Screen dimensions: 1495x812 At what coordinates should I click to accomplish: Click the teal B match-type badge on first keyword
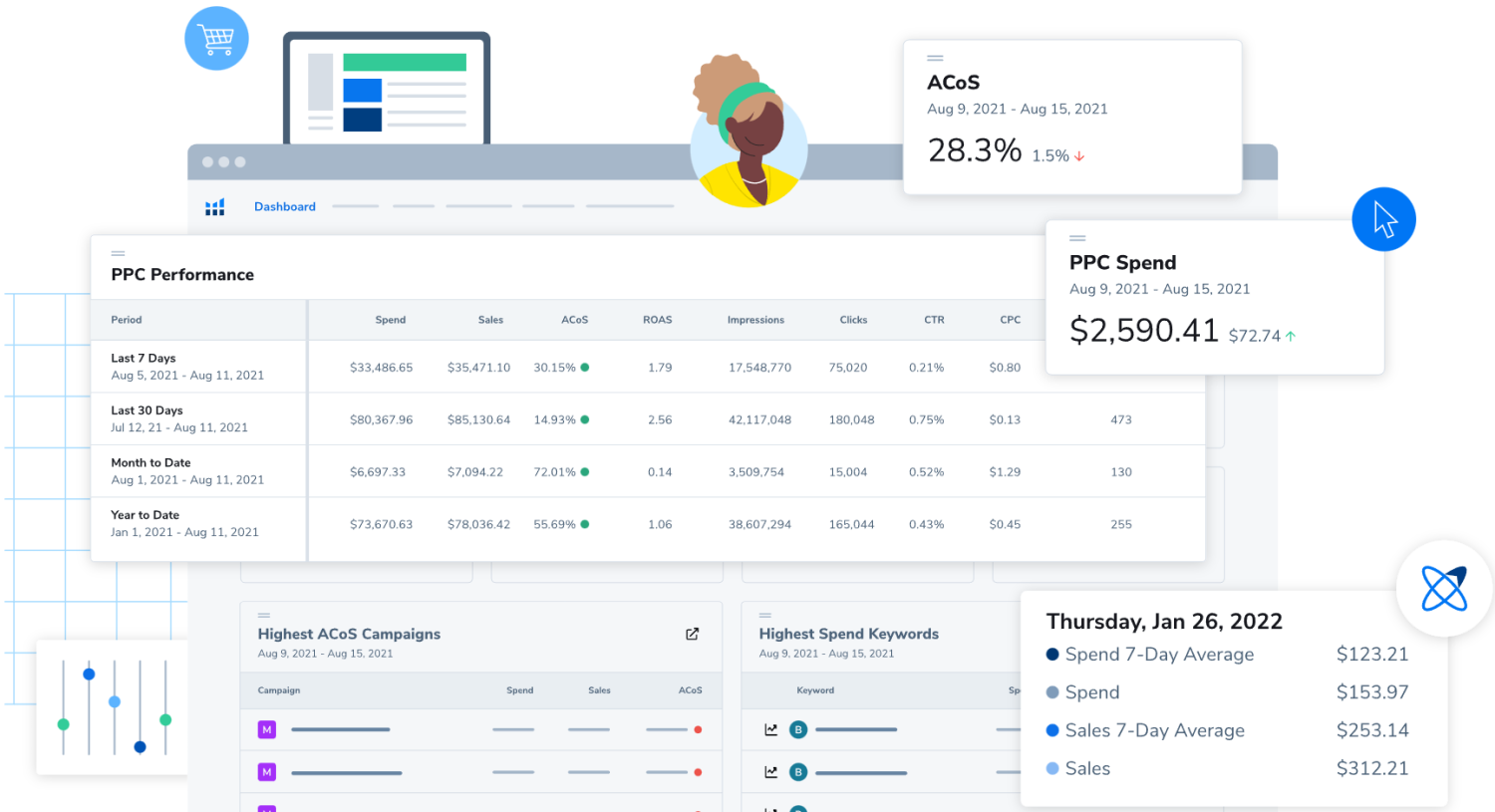click(x=797, y=728)
